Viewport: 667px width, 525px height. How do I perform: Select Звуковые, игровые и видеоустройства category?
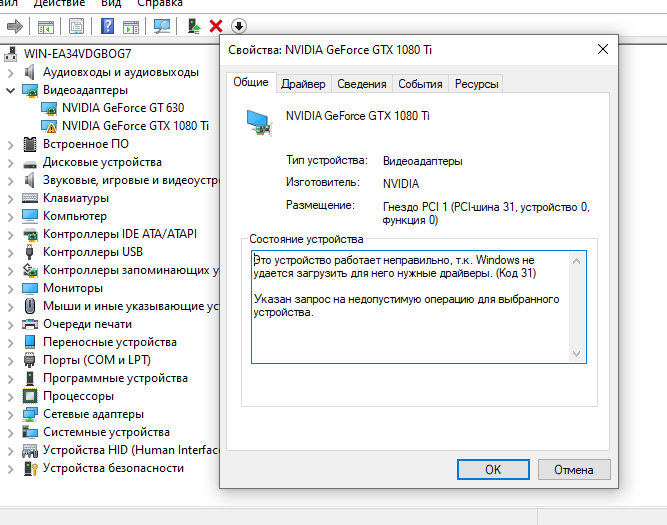[131, 180]
